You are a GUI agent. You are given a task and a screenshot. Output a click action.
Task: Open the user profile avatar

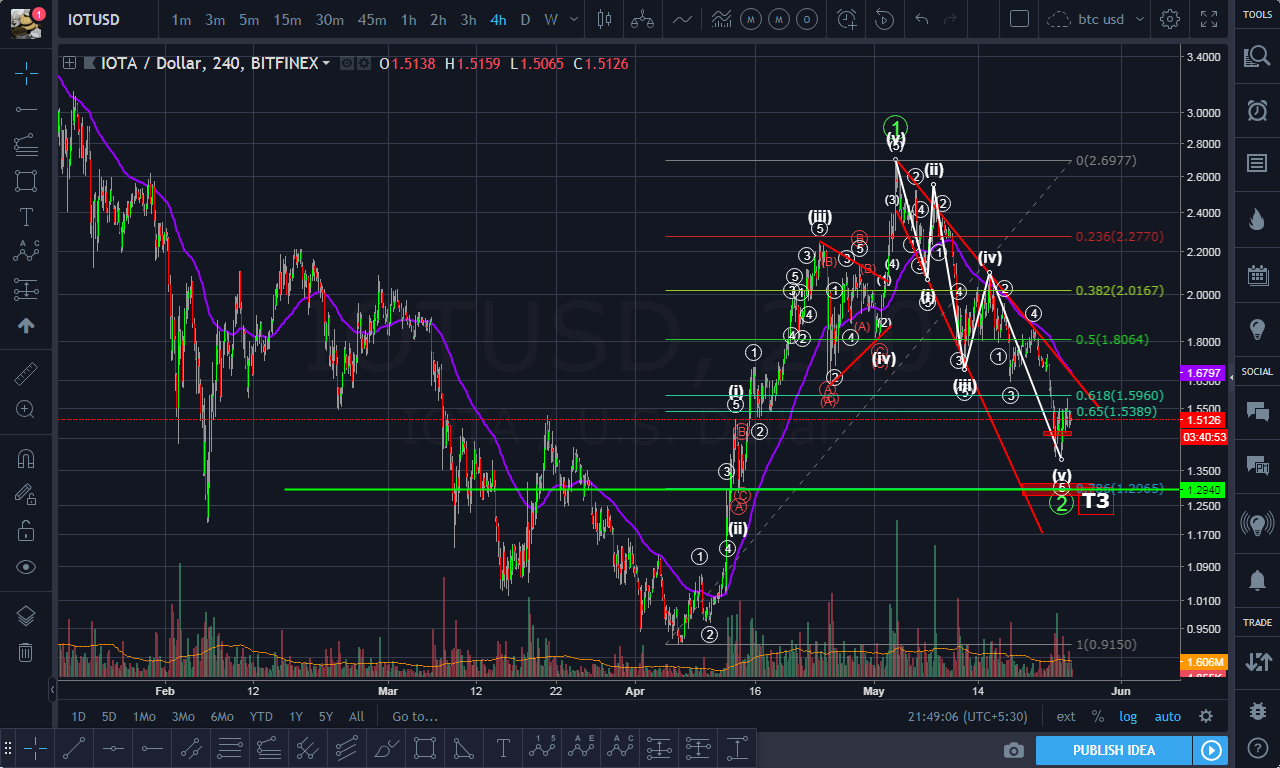(26, 21)
